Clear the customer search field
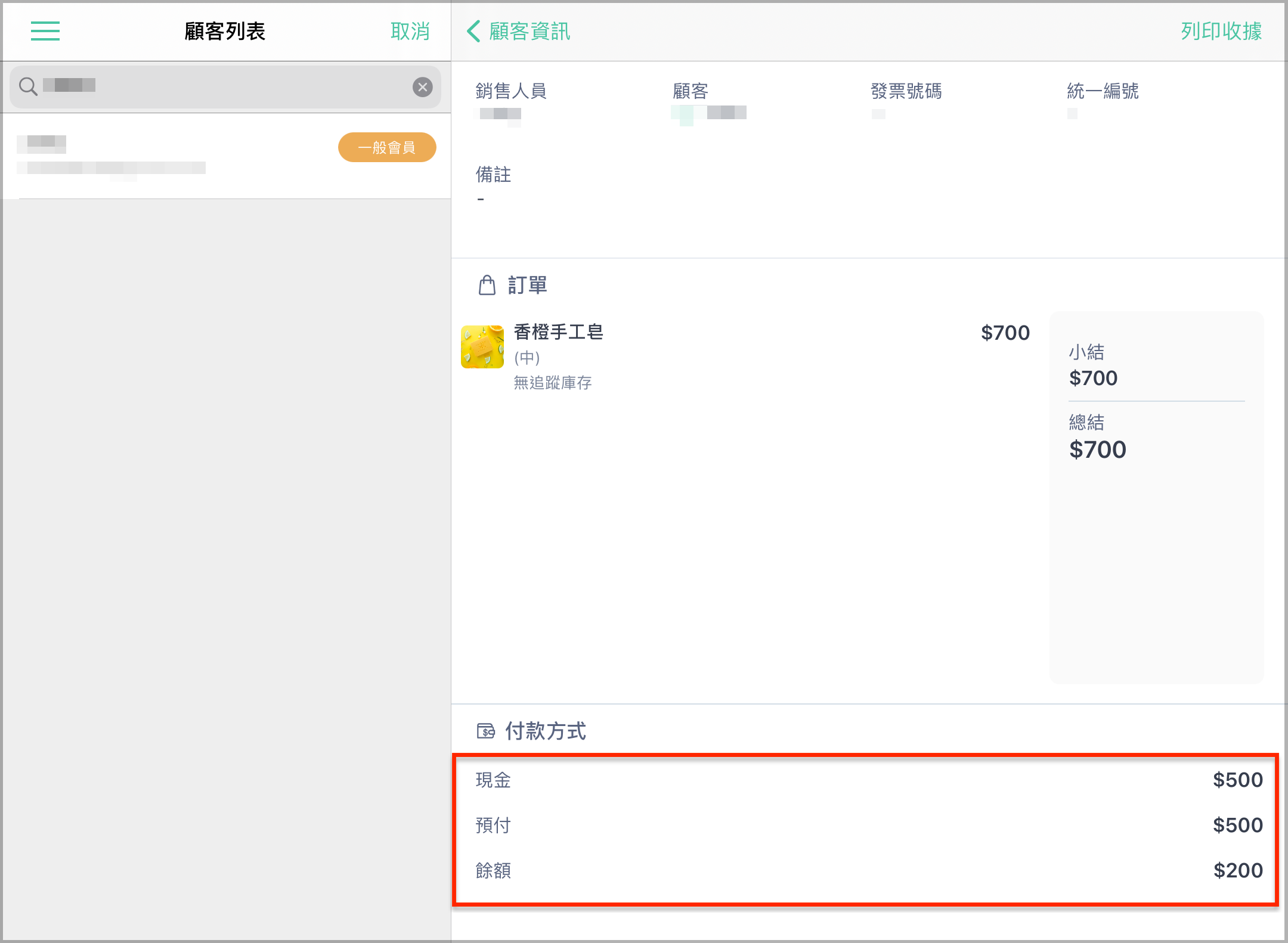The image size is (1288, 943). (x=423, y=87)
